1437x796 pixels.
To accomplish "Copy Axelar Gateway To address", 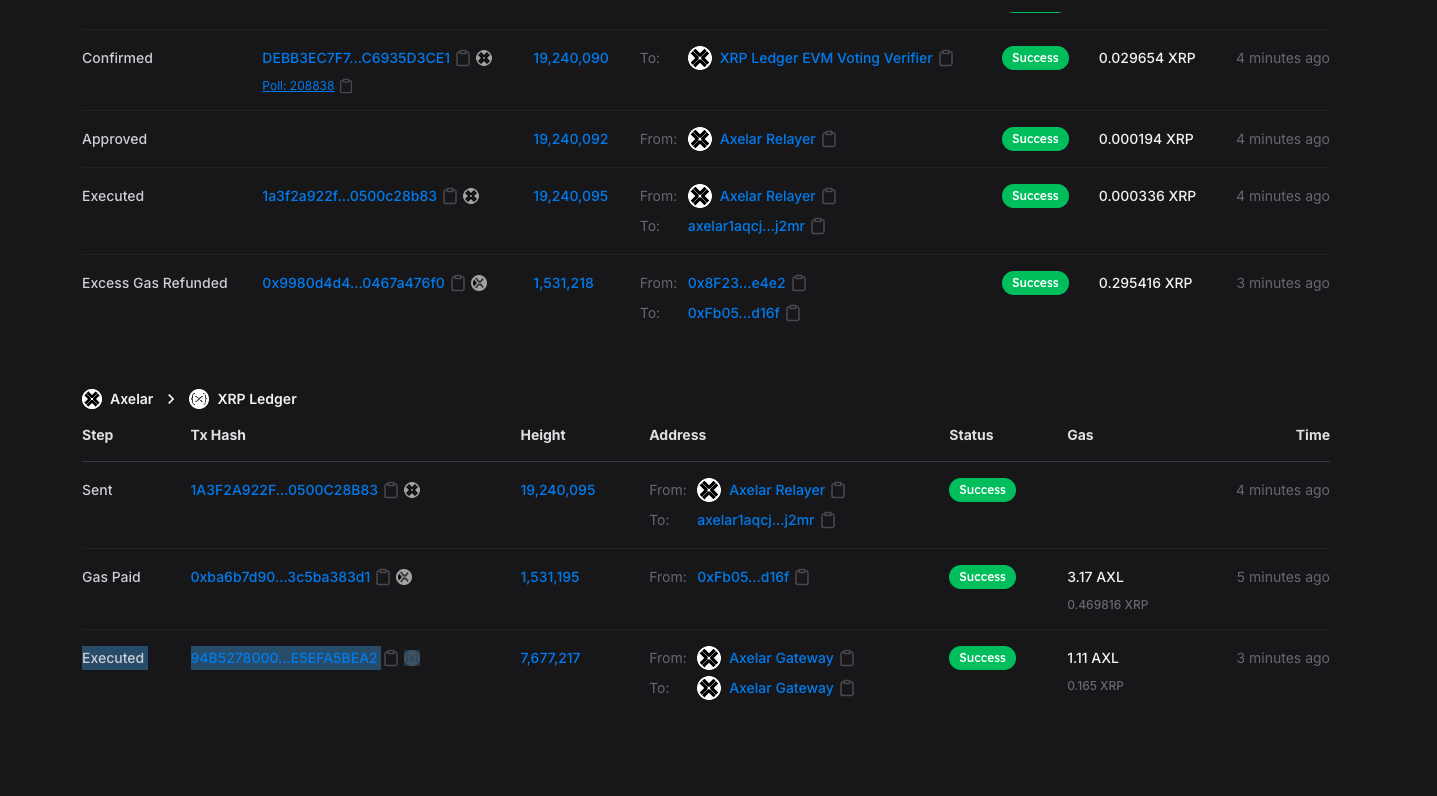I will pyautogui.click(x=847, y=688).
